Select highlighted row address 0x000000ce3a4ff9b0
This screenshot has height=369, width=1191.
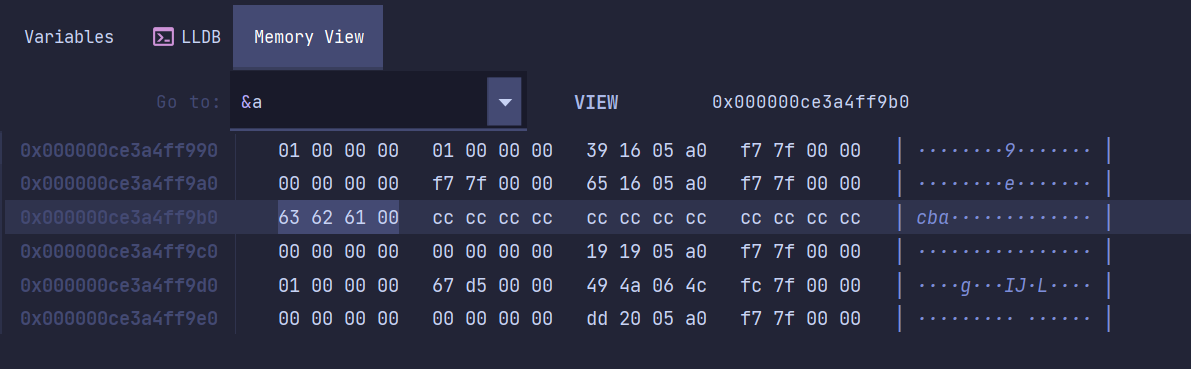119,218
